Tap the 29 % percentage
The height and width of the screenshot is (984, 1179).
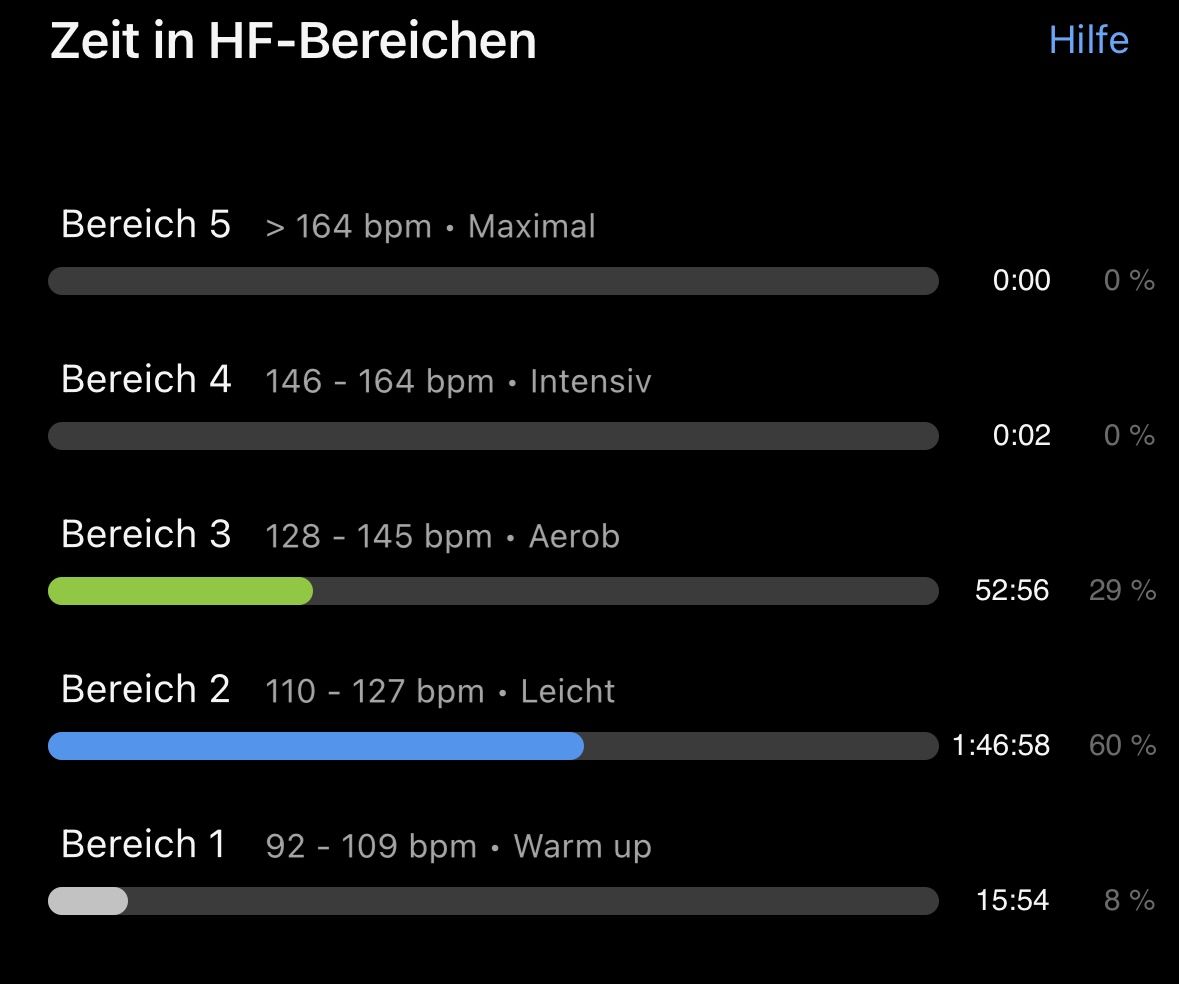[x=1121, y=591]
